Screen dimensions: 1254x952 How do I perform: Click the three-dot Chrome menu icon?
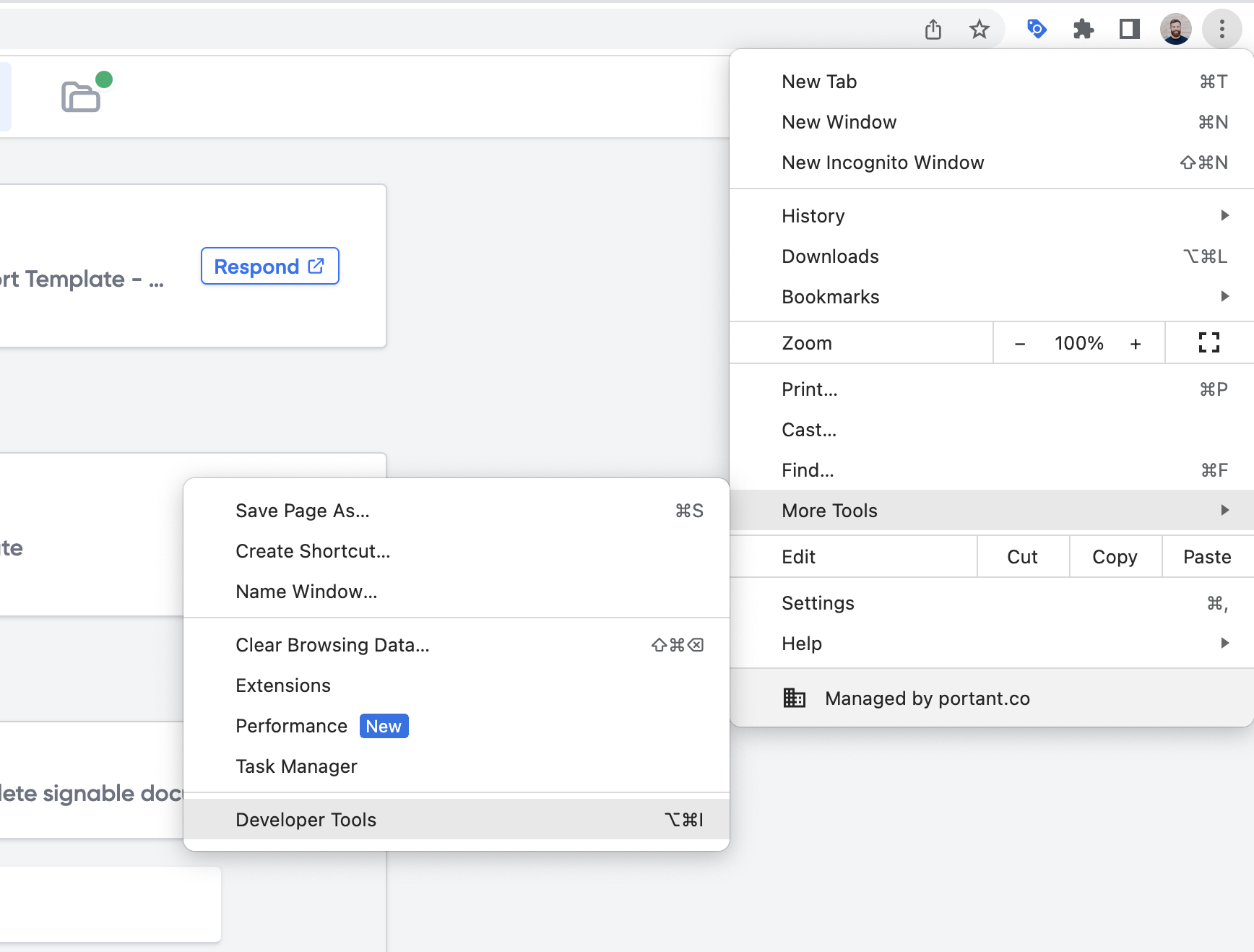[1221, 30]
